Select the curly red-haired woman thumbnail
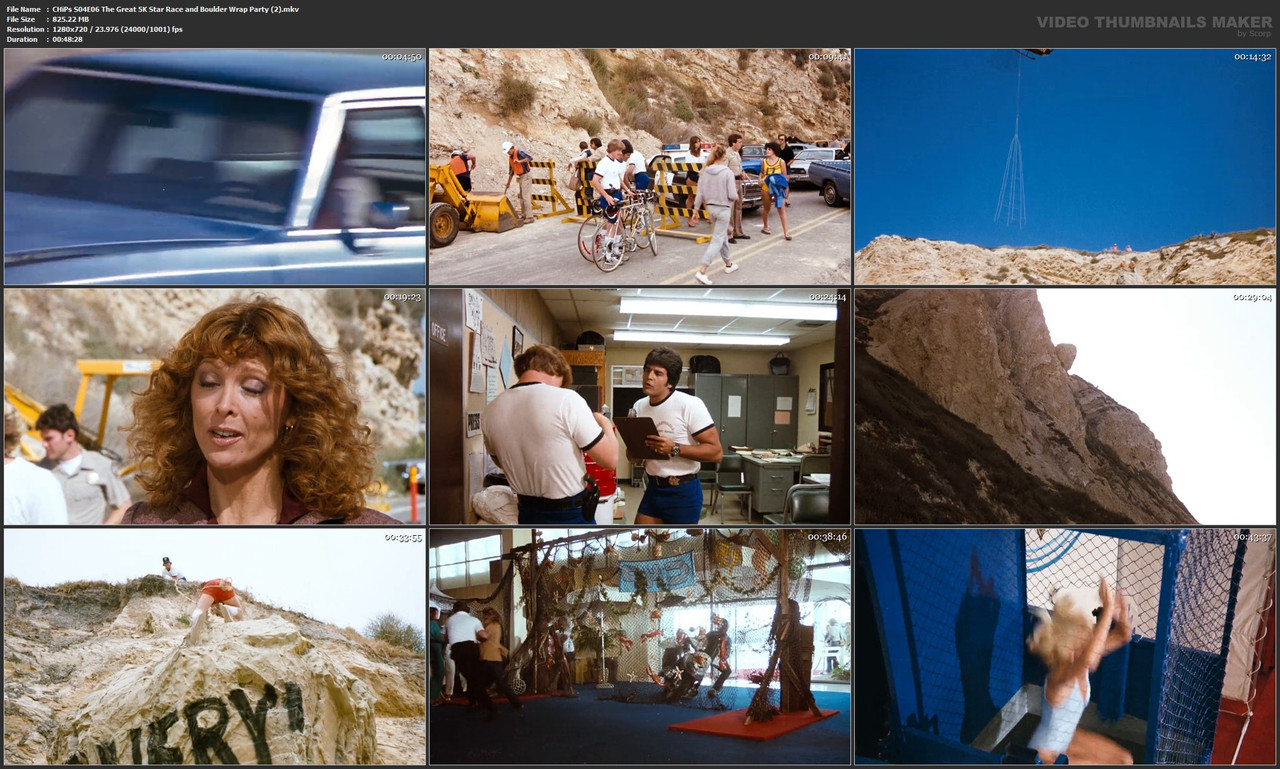The width and height of the screenshot is (1280, 769). pos(215,407)
